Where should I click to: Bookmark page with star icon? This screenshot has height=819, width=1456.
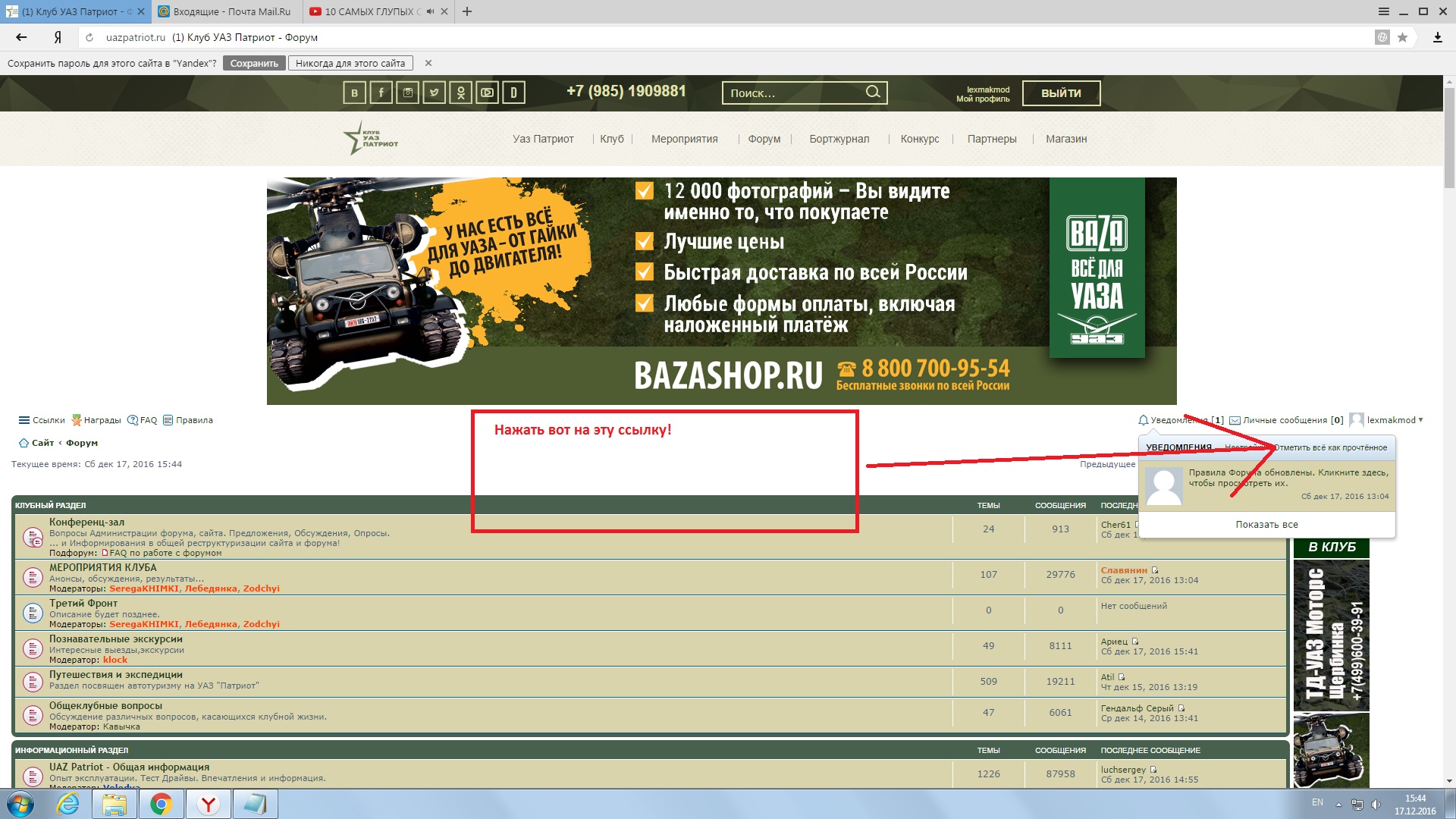coord(1402,37)
